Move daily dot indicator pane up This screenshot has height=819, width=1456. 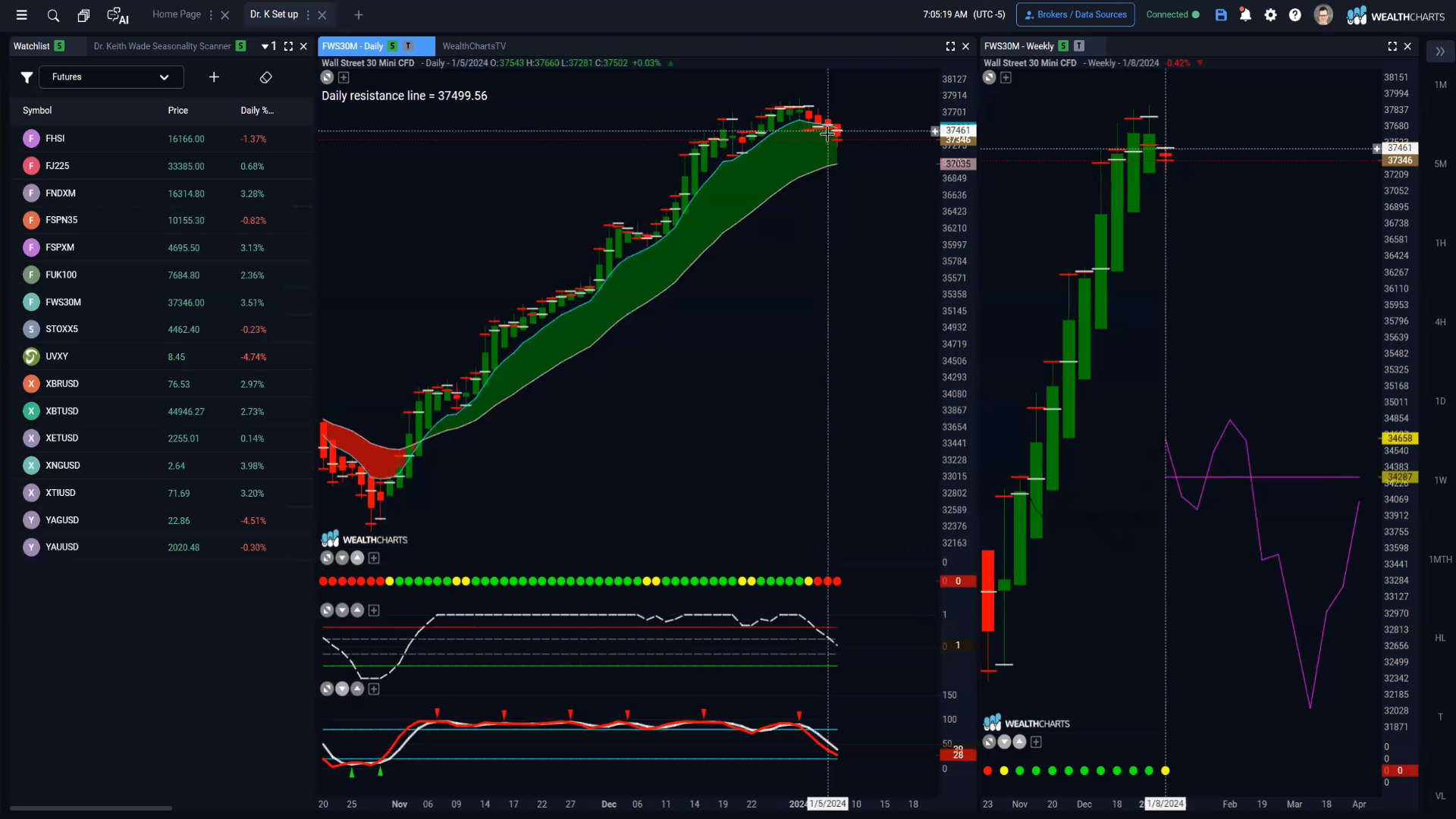click(x=357, y=558)
